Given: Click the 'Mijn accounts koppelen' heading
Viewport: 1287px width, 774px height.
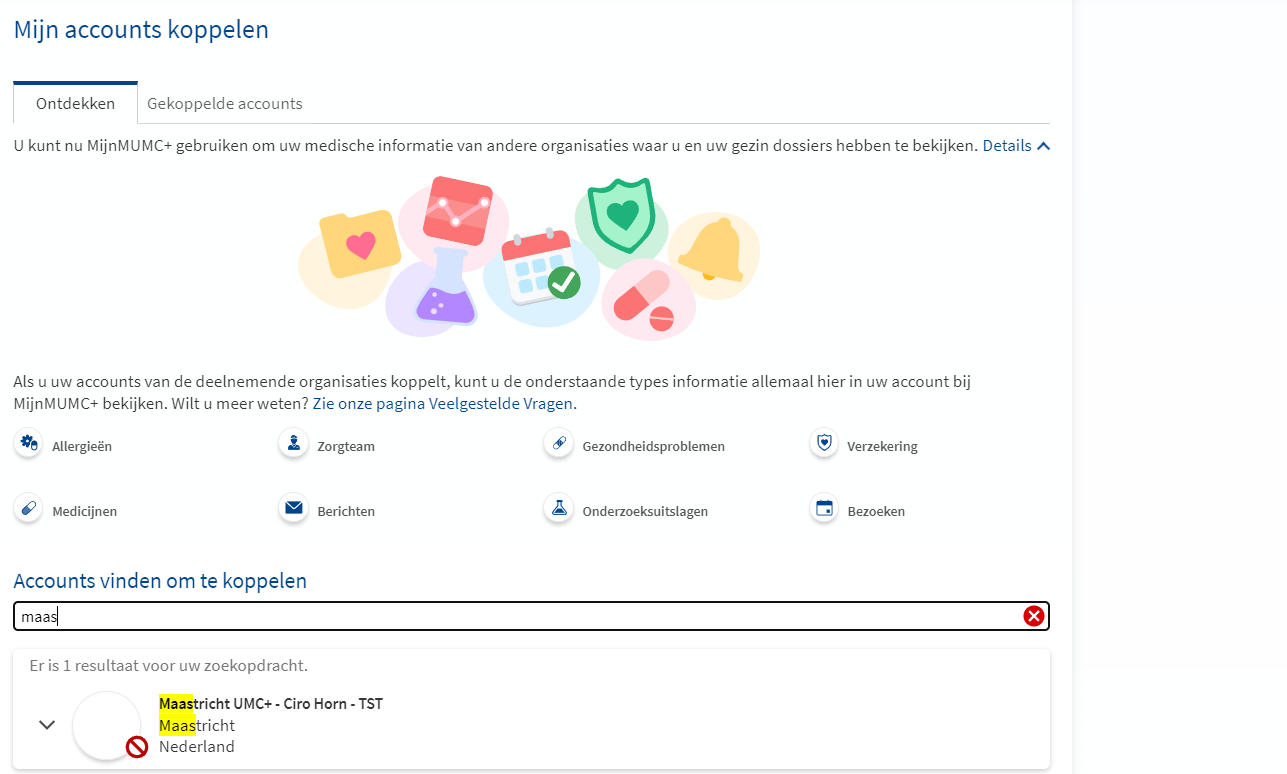Looking at the screenshot, I should 141,30.
